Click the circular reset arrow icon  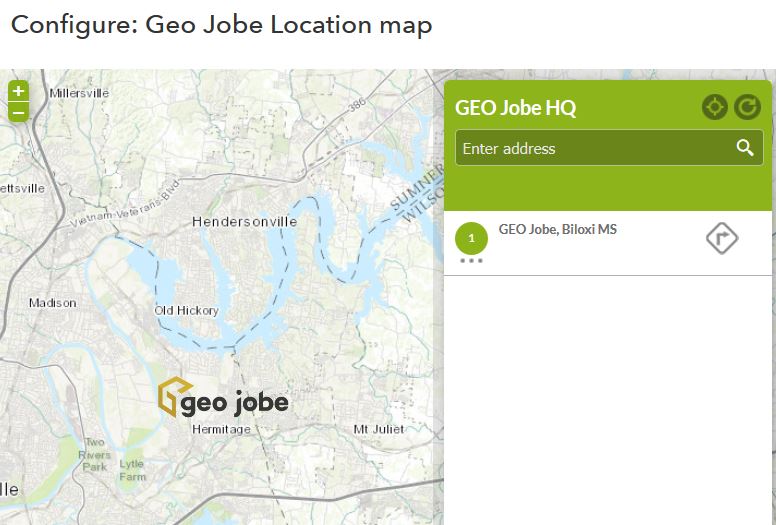(x=747, y=107)
